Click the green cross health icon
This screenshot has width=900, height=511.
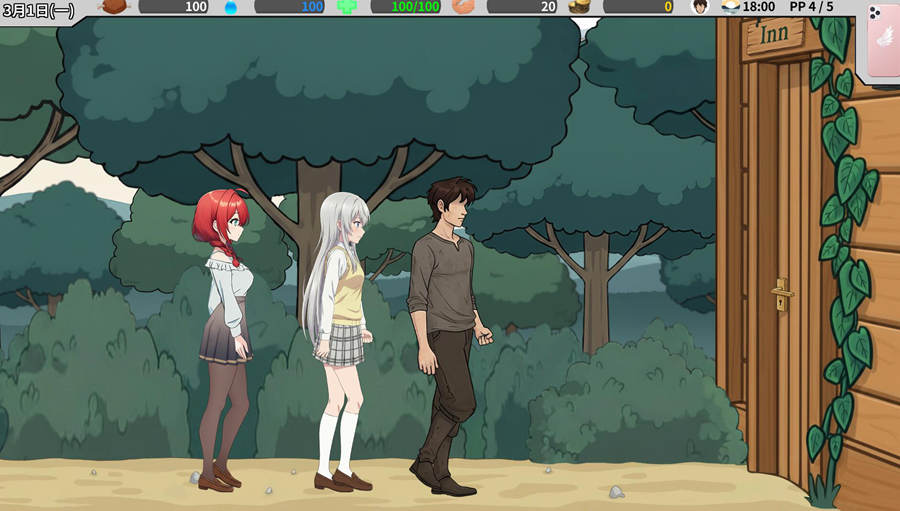347,7
